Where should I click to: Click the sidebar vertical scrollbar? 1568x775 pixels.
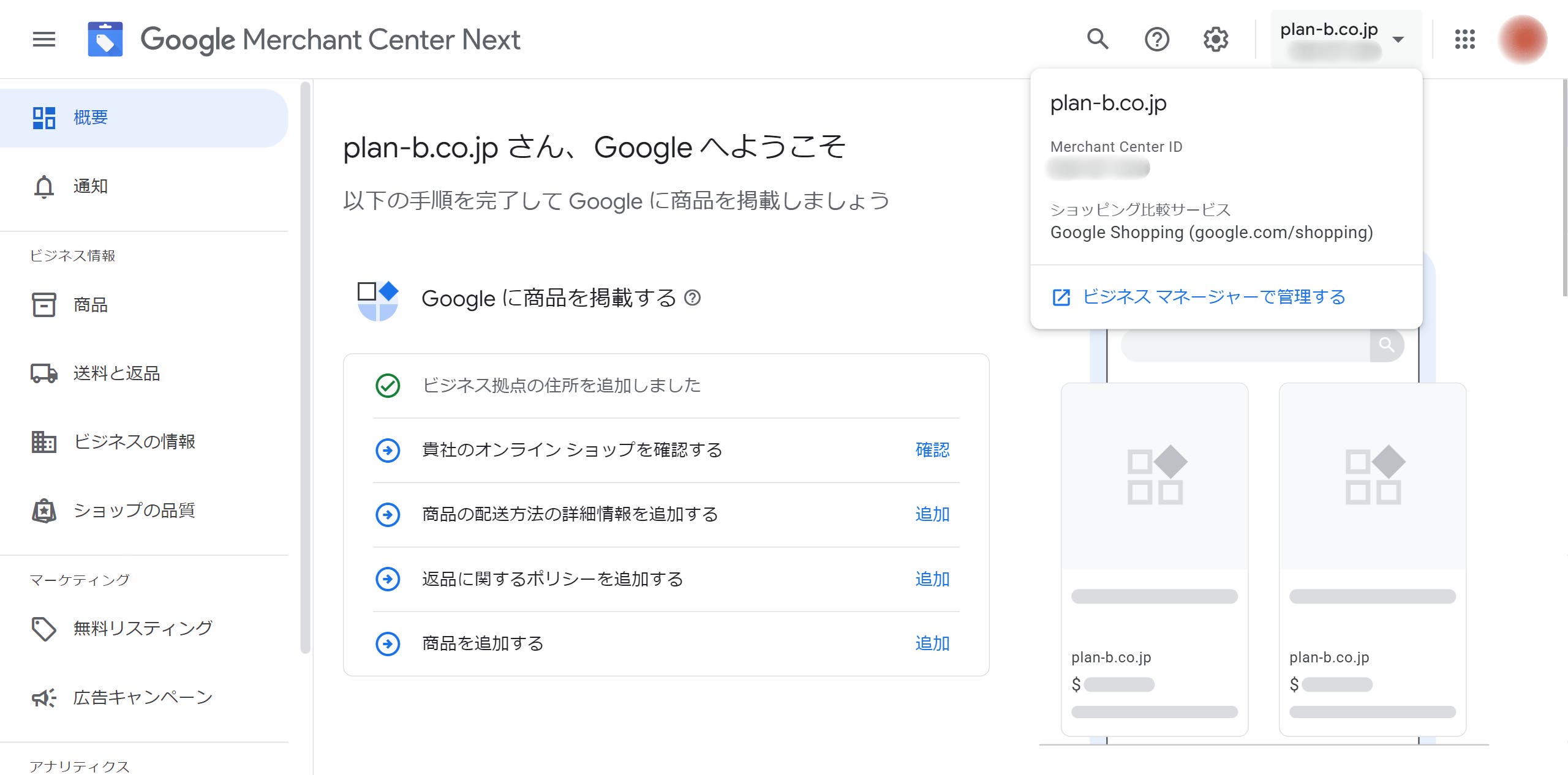305,367
